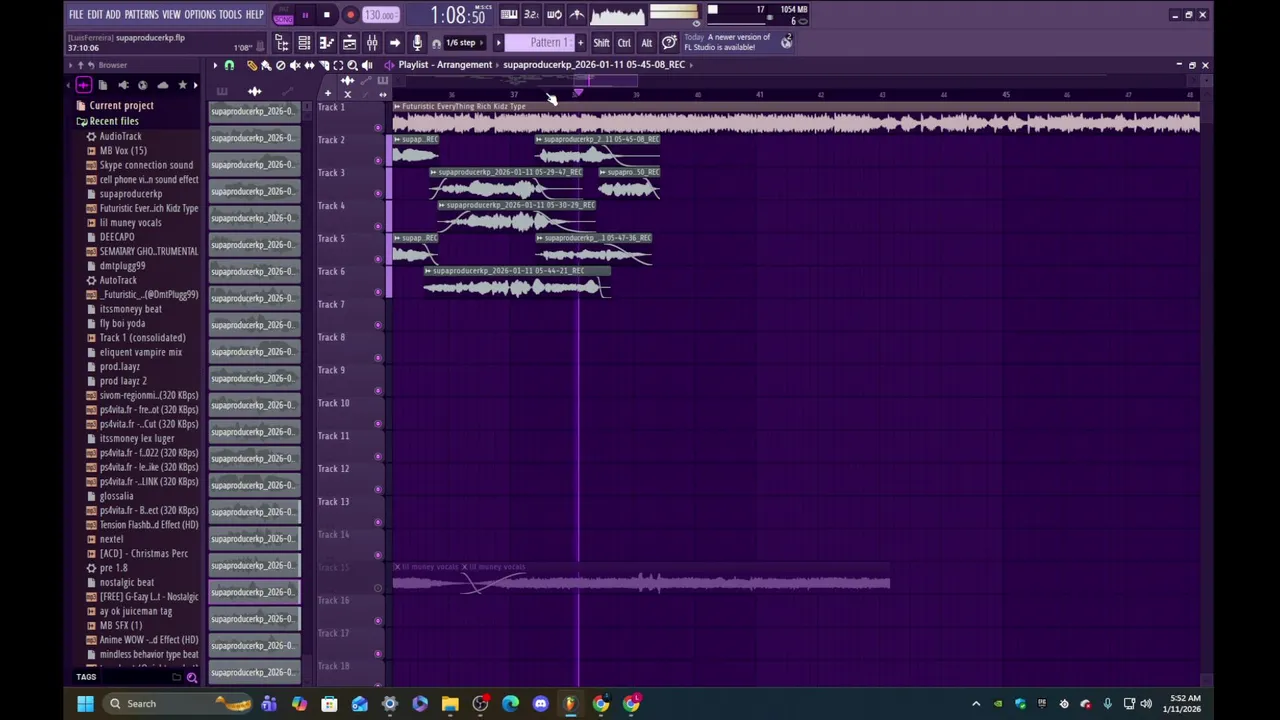Toggle the metronome icon
The height and width of the screenshot is (720, 1280).
click(577, 15)
